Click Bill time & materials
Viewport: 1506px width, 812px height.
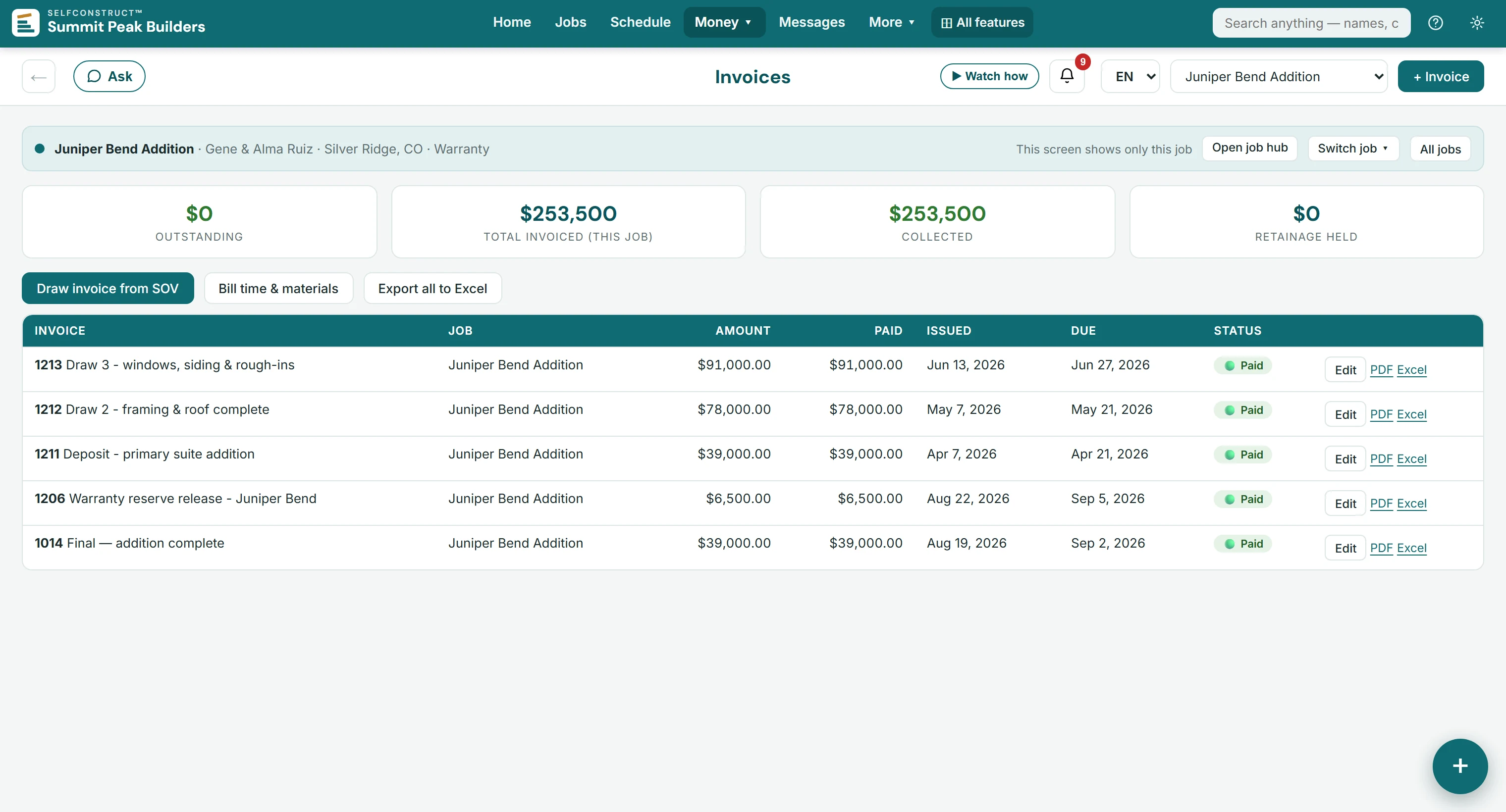[x=278, y=289]
